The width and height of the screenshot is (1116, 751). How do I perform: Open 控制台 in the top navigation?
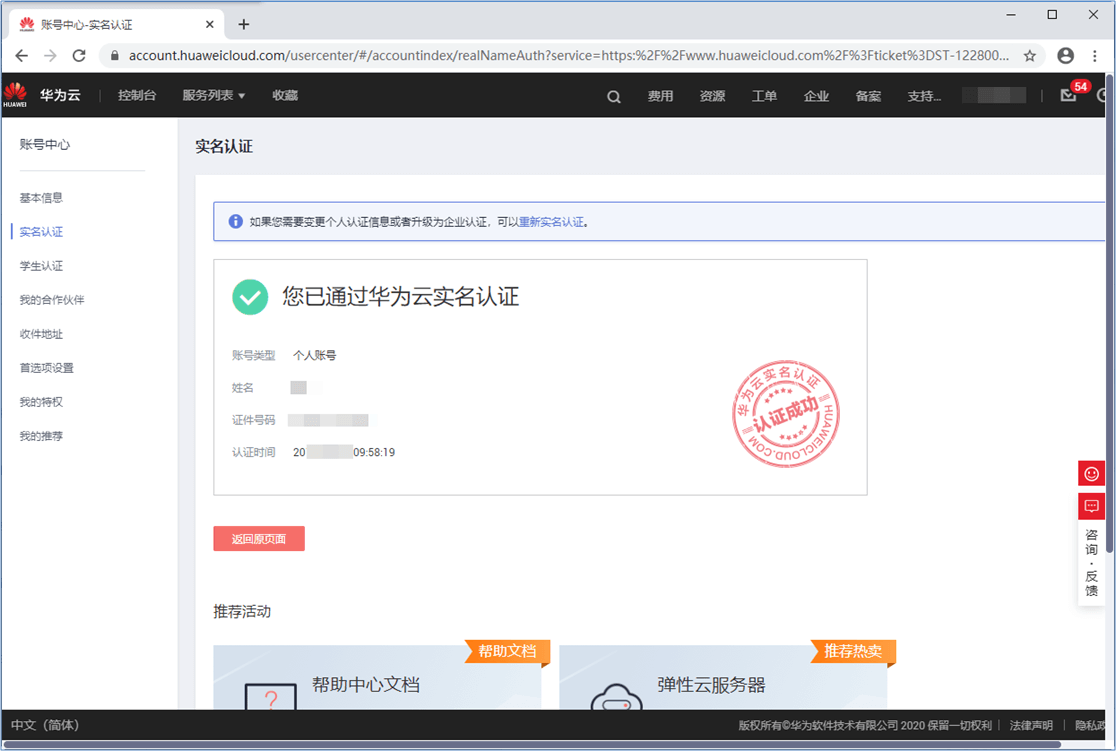(x=137, y=95)
